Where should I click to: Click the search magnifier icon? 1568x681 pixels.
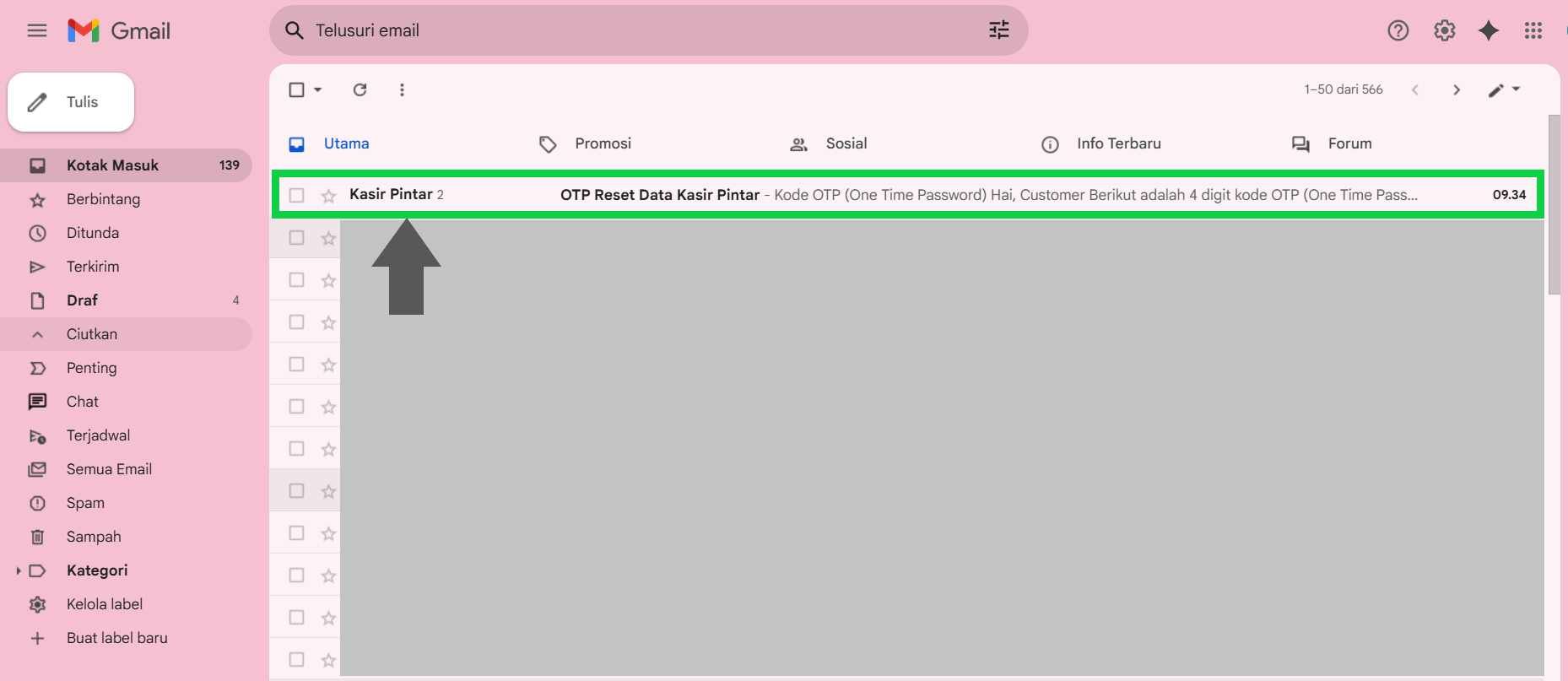pos(294,31)
